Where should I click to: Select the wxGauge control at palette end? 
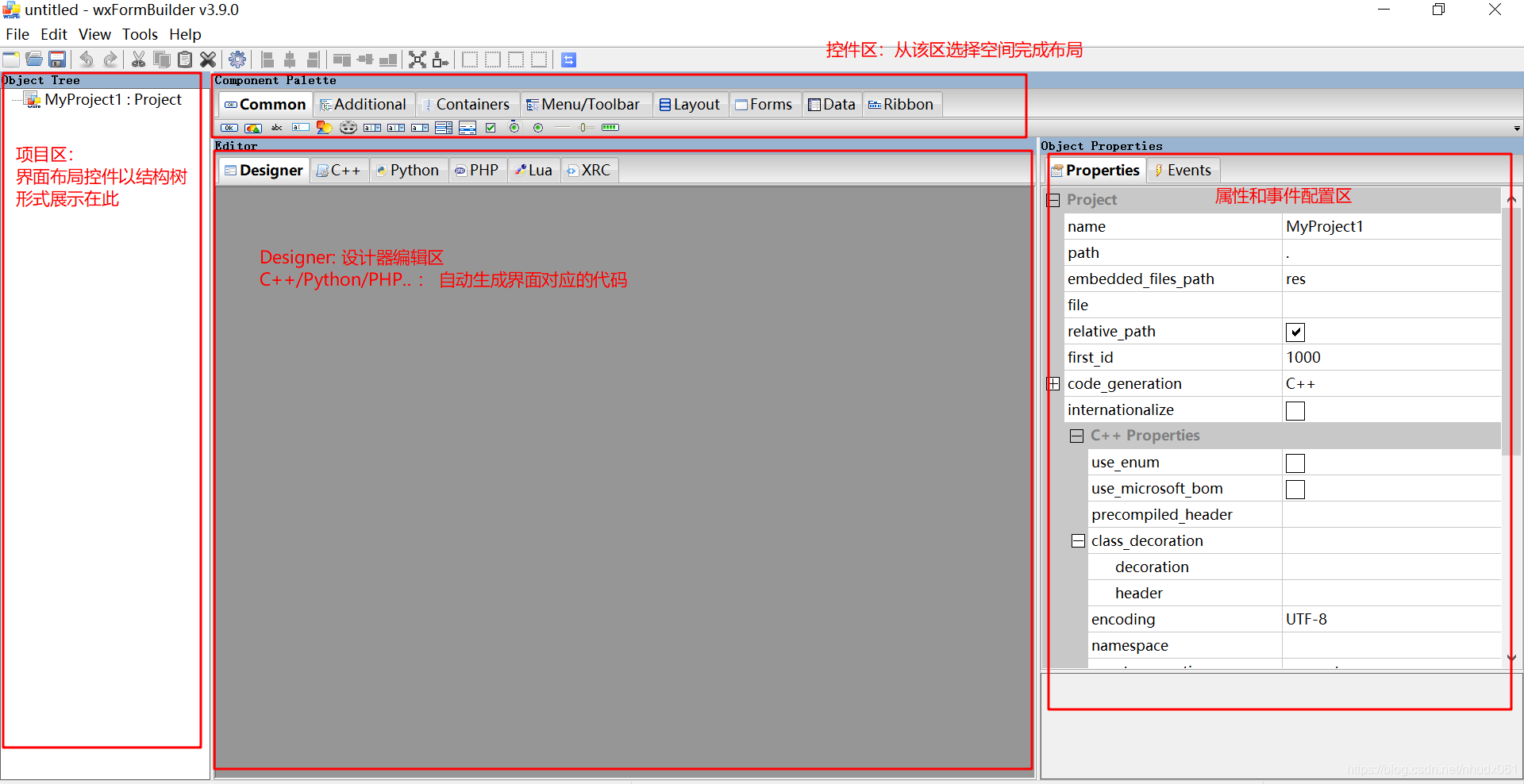click(x=610, y=128)
